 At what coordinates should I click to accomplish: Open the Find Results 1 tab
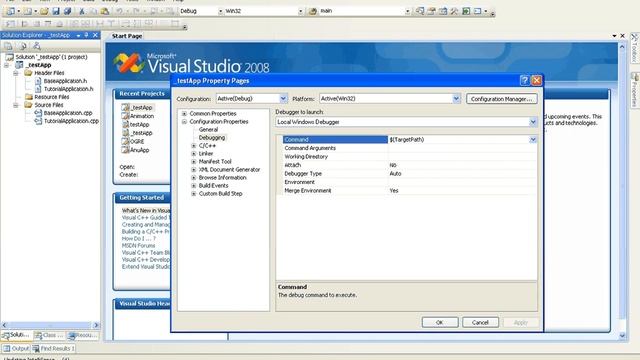[54, 349]
